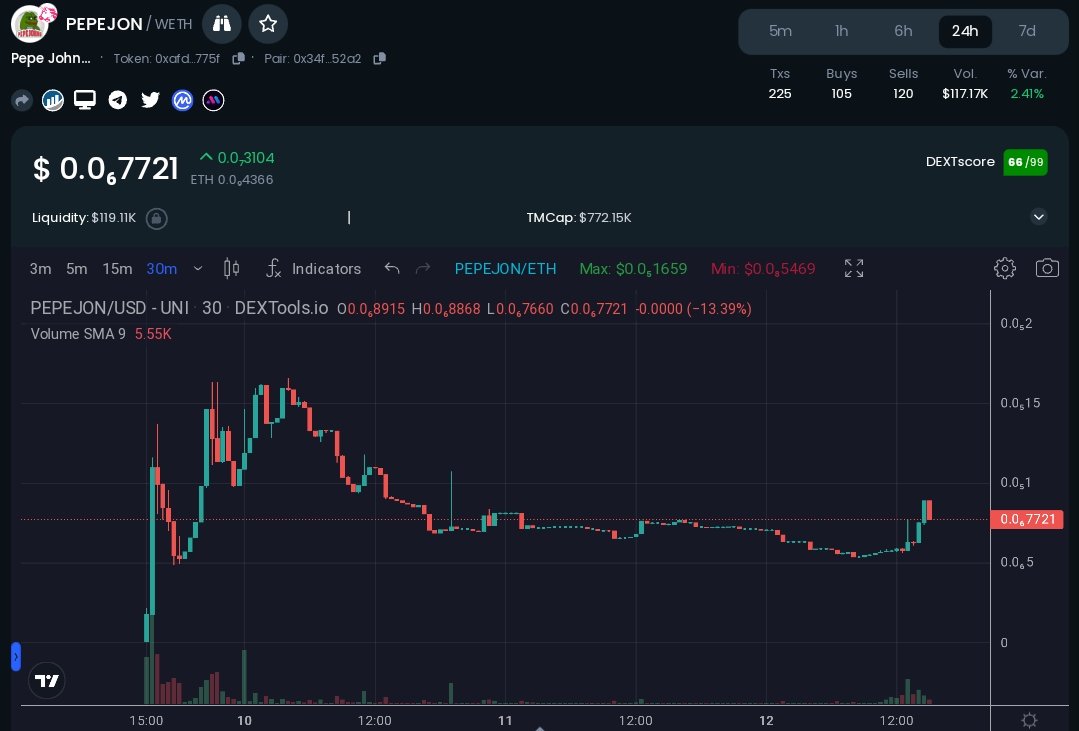
Task: Open the time axis settings gear
Action: (x=1029, y=720)
